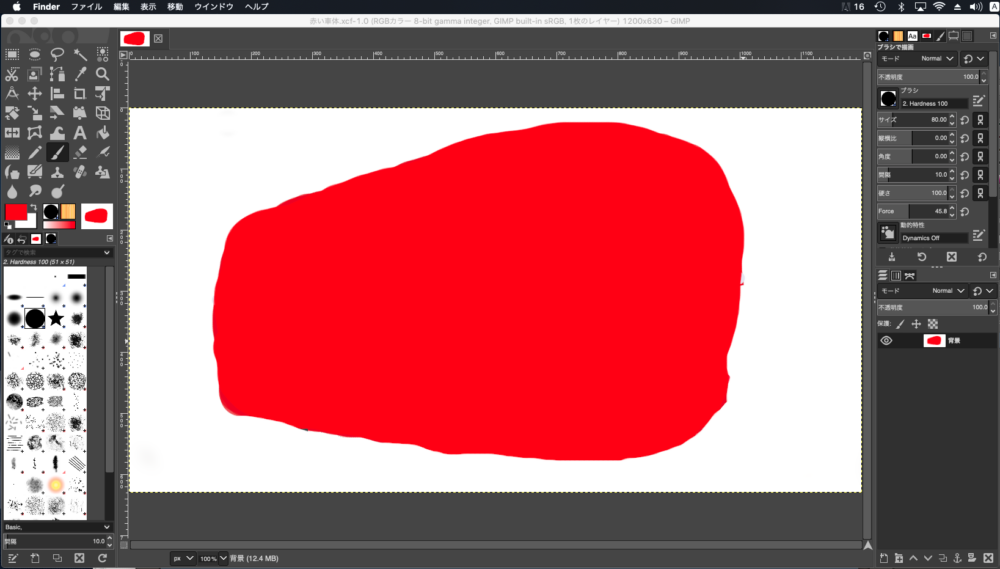Select the star brush thumbnail
This screenshot has height=569, width=1000.
57,318
